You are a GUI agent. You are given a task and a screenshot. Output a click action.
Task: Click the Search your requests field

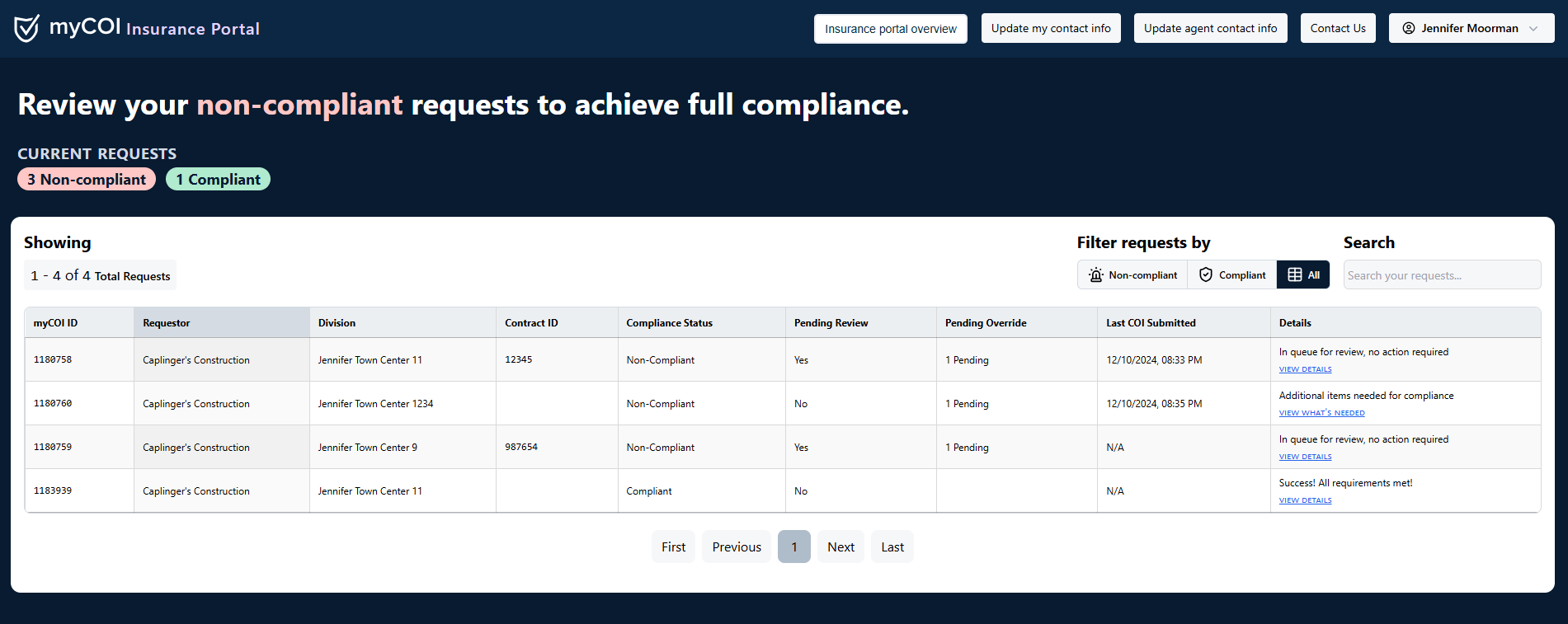pyautogui.click(x=1442, y=274)
